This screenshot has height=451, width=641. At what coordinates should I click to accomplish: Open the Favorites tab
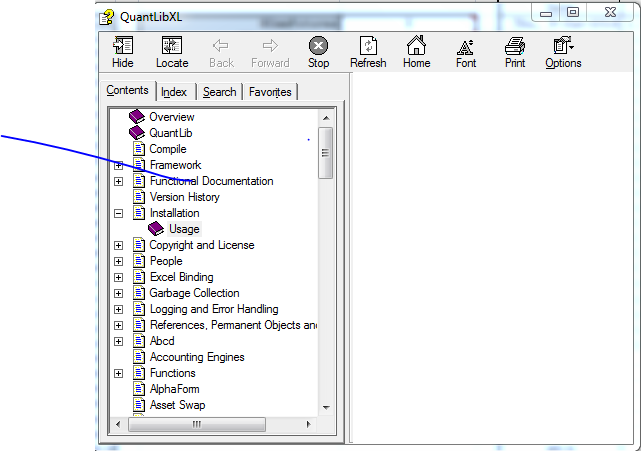pos(270,92)
